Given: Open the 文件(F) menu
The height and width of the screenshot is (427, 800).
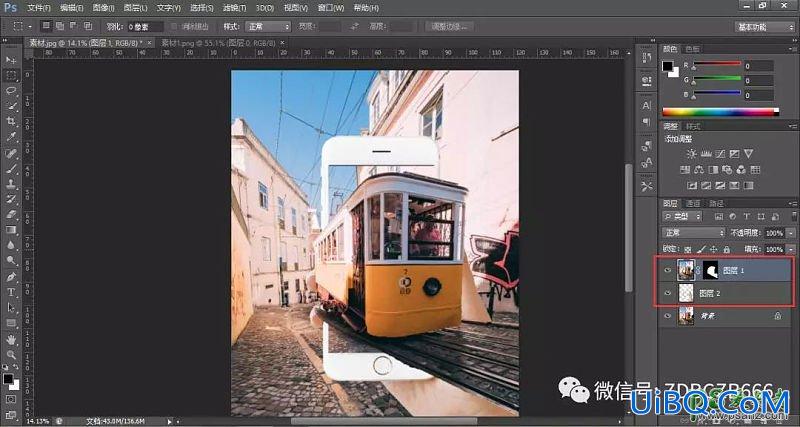Looking at the screenshot, I should (38, 8).
